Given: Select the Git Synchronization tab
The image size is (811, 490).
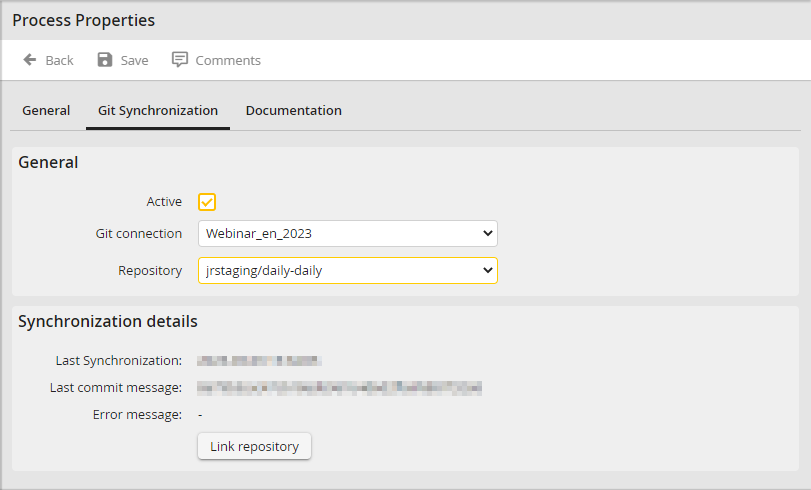Looking at the screenshot, I should pyautogui.click(x=158, y=111).
